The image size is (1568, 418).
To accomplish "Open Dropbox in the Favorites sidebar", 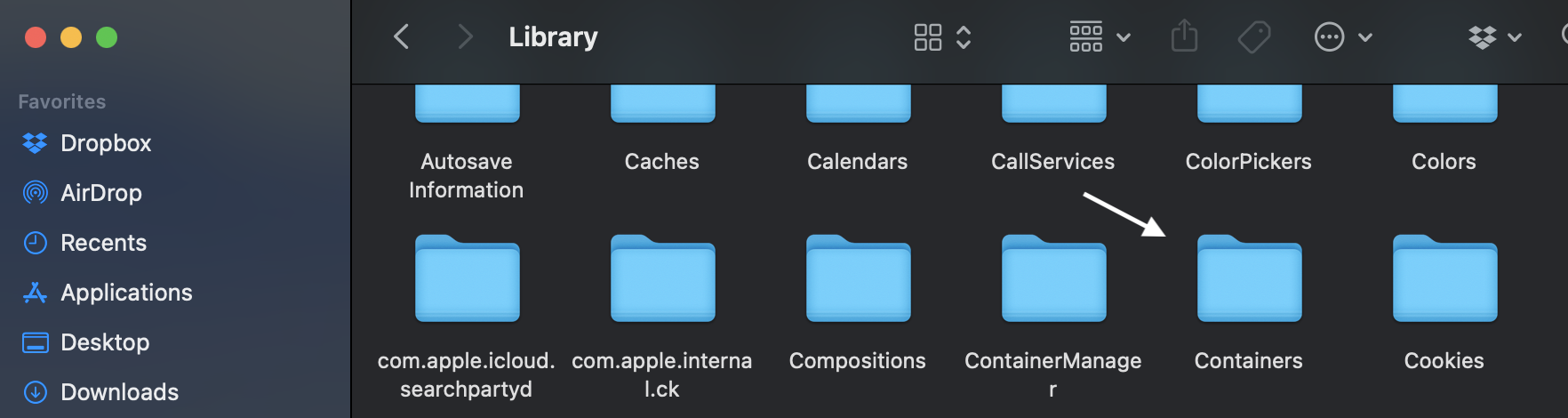I will [105, 143].
